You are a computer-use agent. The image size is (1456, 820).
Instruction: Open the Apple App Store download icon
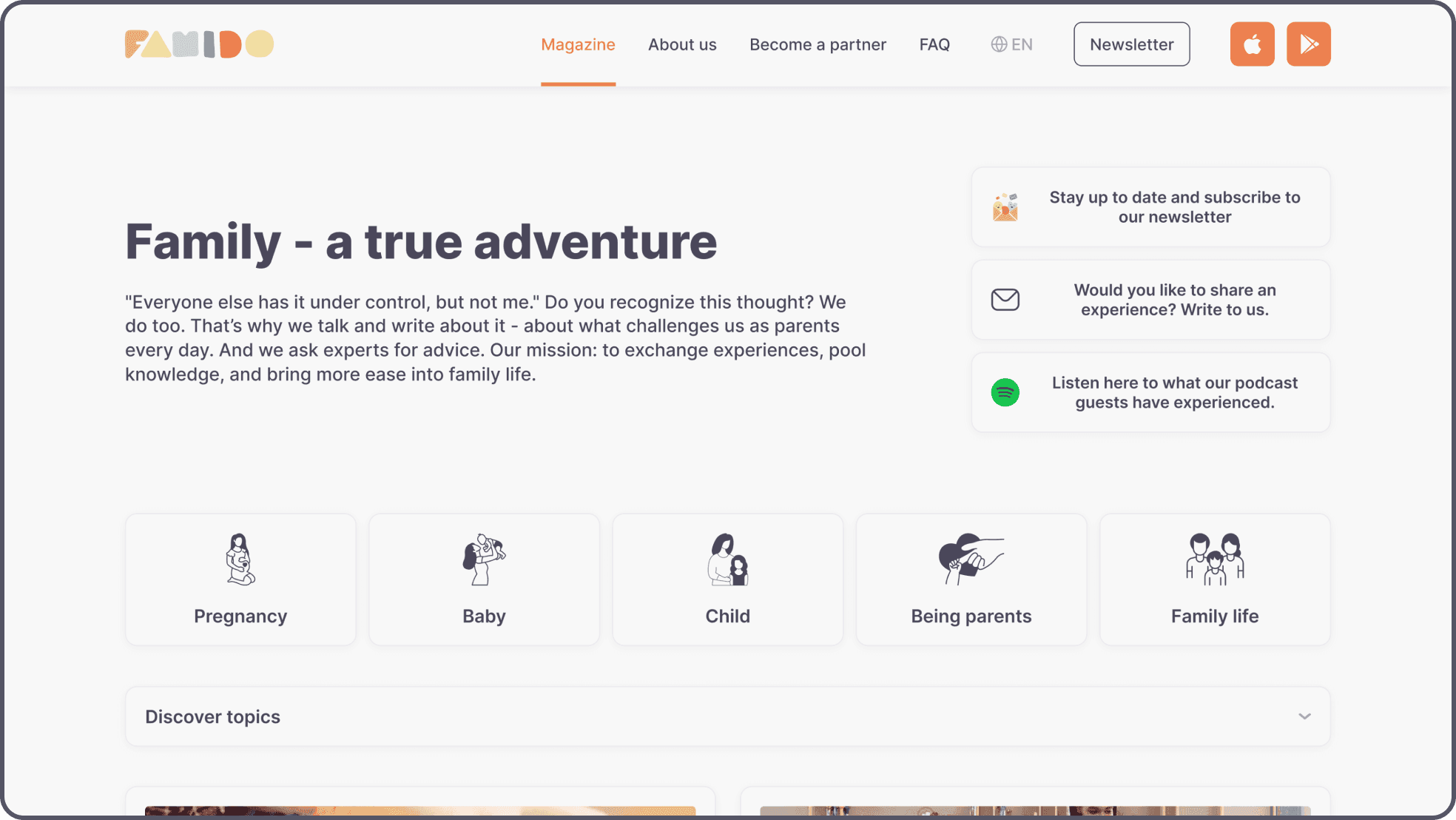pos(1252,44)
